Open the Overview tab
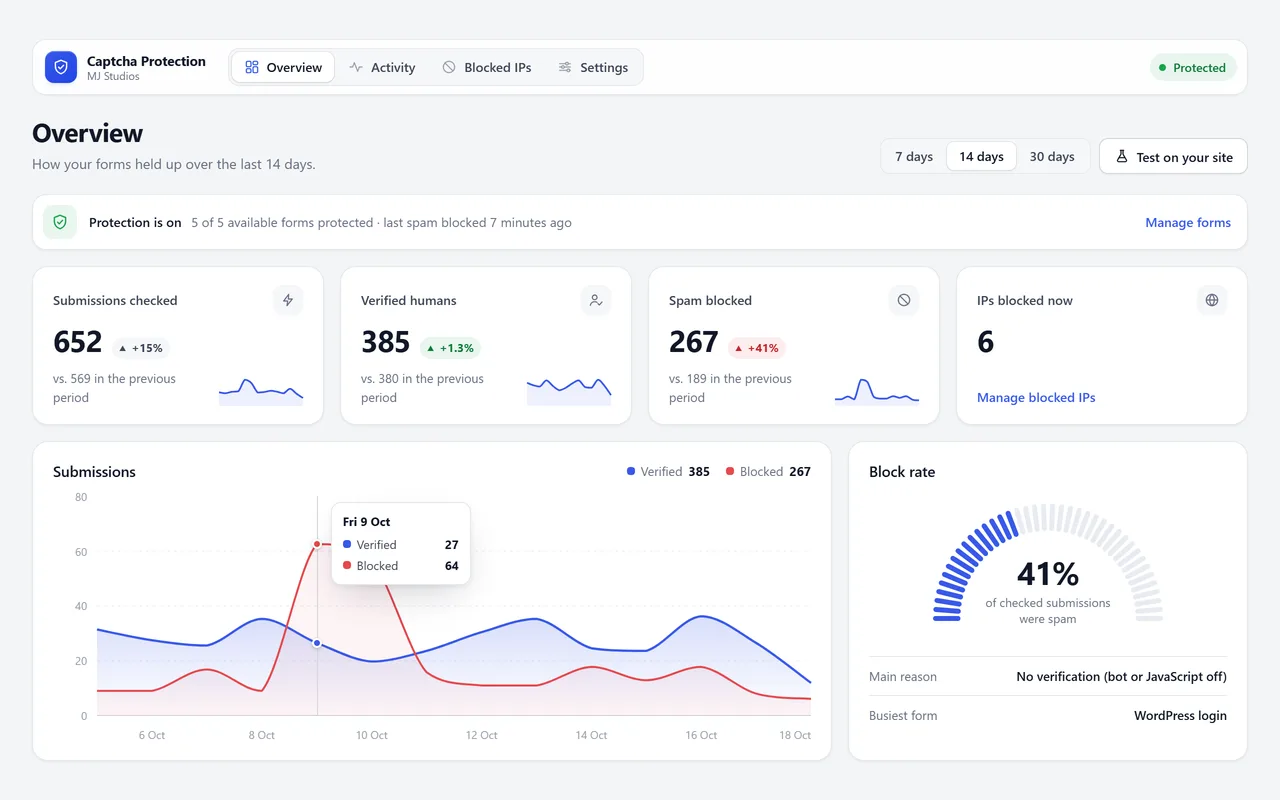The width and height of the screenshot is (1280, 800). tap(283, 67)
